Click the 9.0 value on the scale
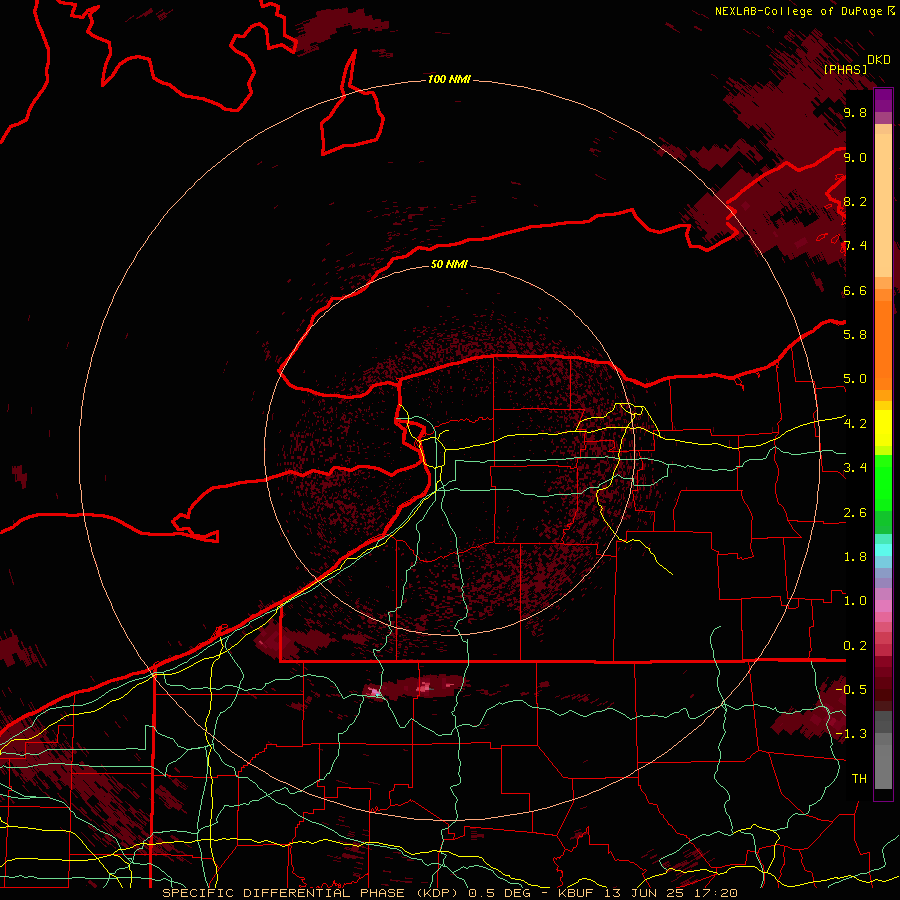The image size is (900, 900). 855,157
